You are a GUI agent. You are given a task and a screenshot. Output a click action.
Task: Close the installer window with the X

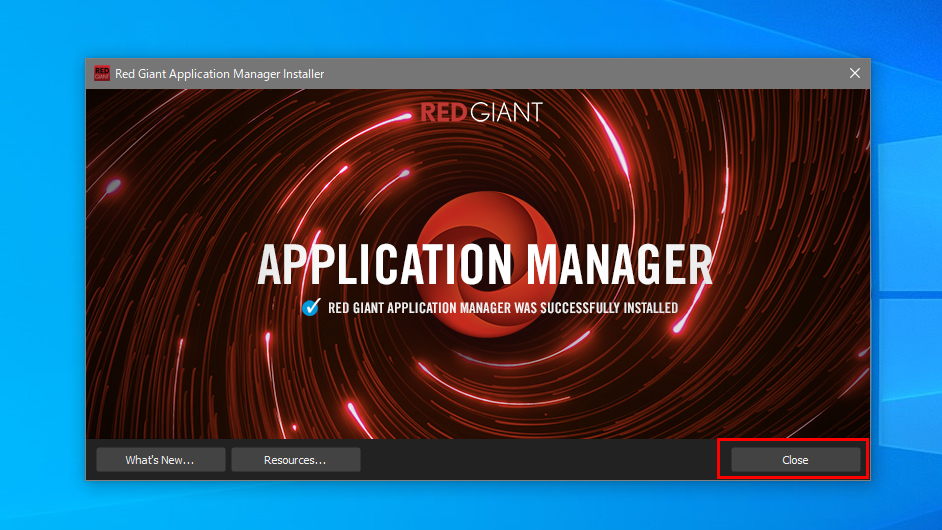tap(854, 73)
